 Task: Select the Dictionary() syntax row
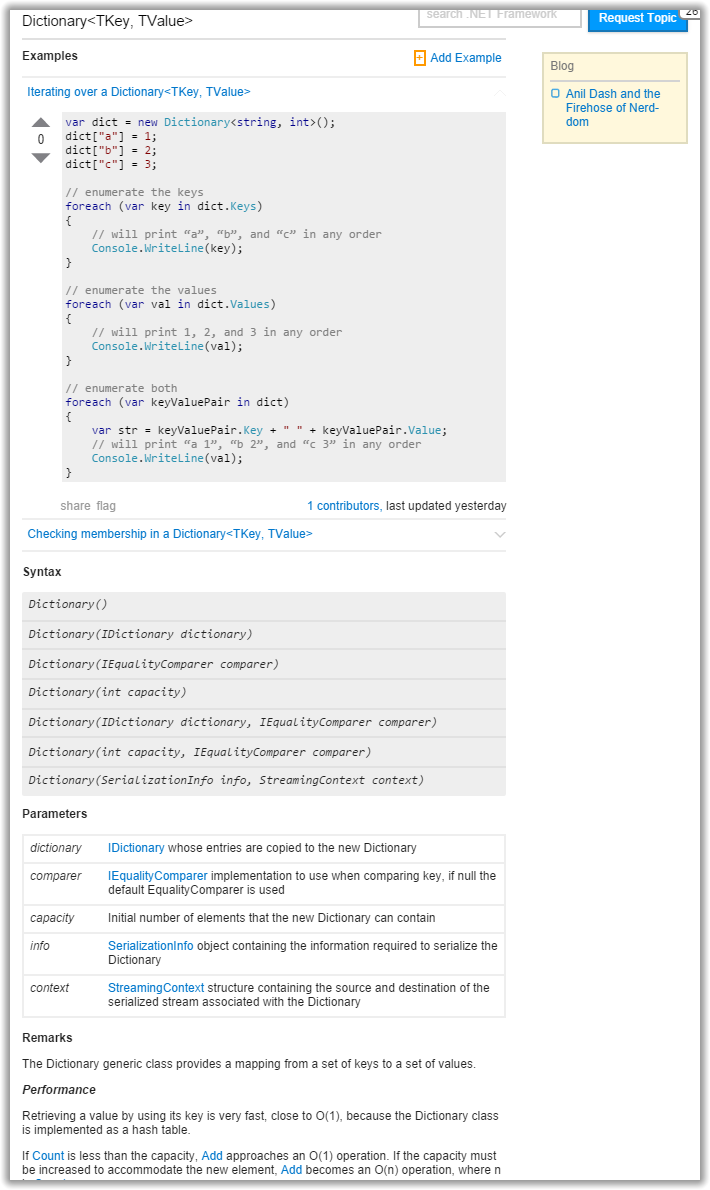tap(264, 605)
